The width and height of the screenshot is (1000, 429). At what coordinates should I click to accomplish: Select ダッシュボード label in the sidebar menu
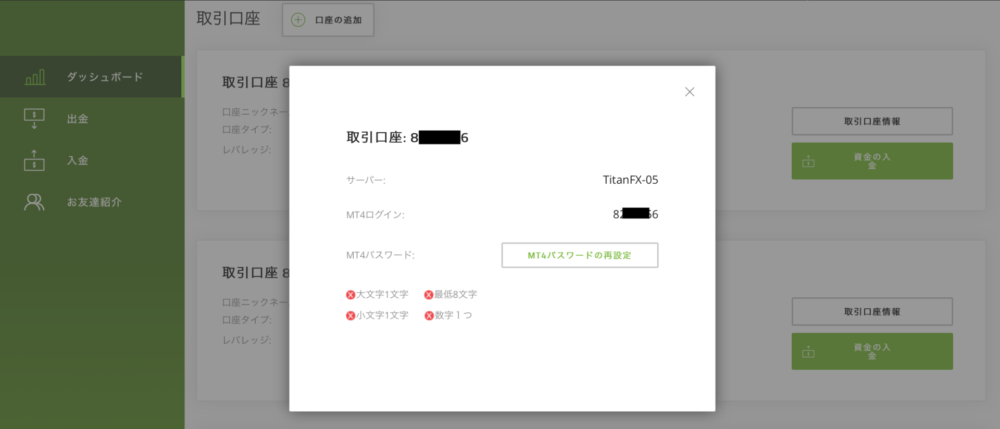point(105,77)
